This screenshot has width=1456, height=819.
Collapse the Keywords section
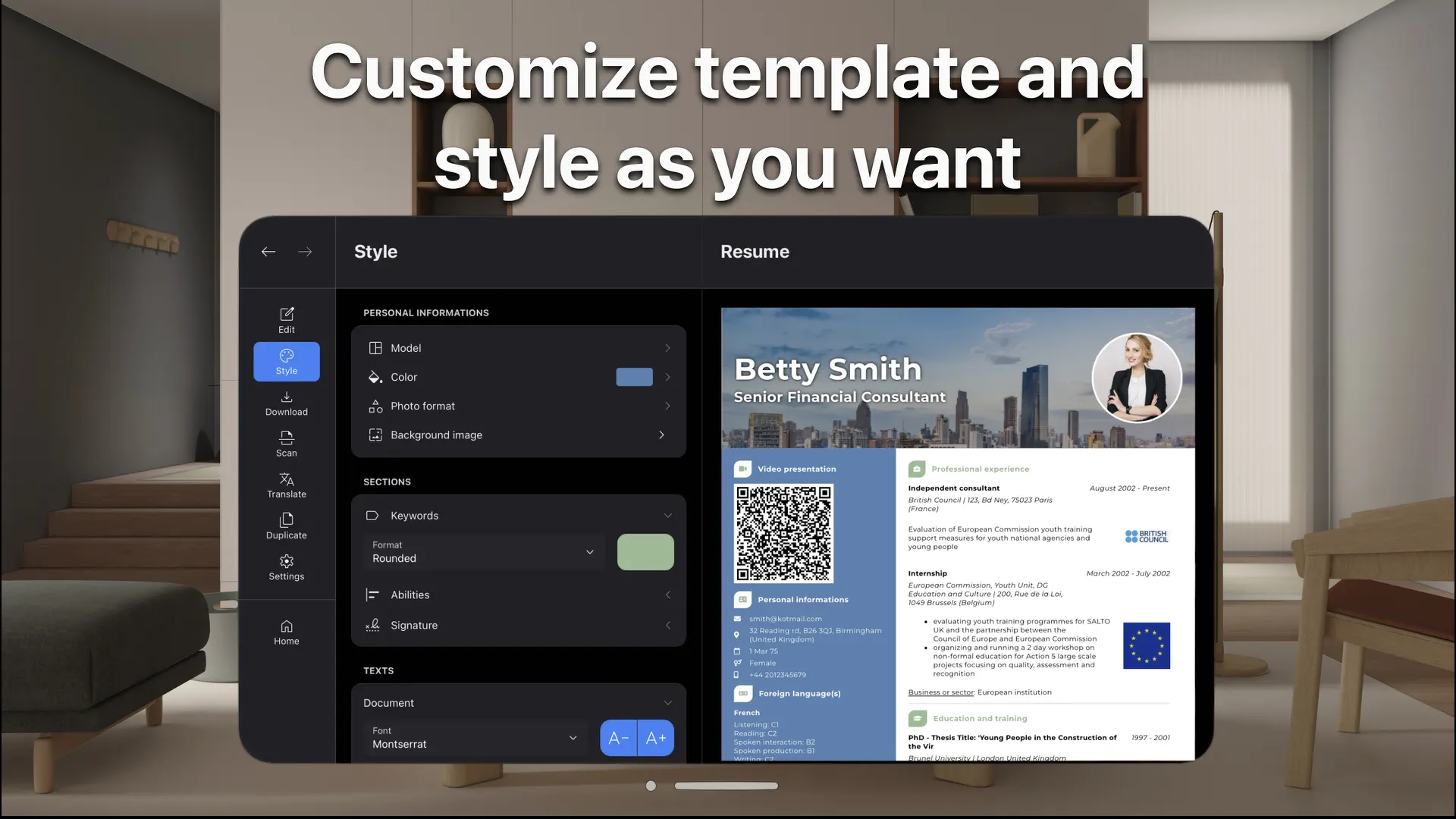pyautogui.click(x=667, y=515)
